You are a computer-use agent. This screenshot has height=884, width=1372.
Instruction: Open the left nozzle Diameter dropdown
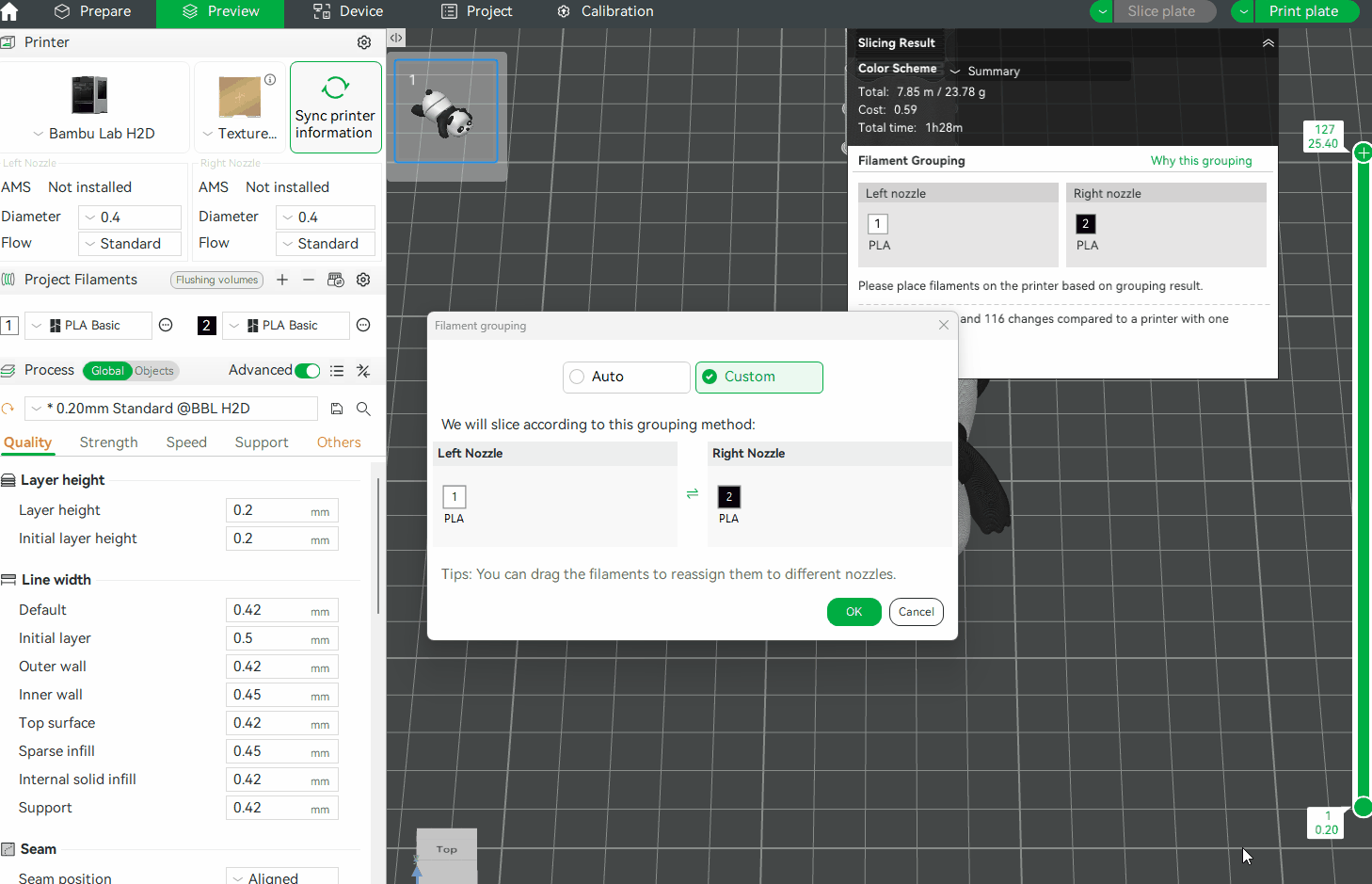click(x=130, y=217)
